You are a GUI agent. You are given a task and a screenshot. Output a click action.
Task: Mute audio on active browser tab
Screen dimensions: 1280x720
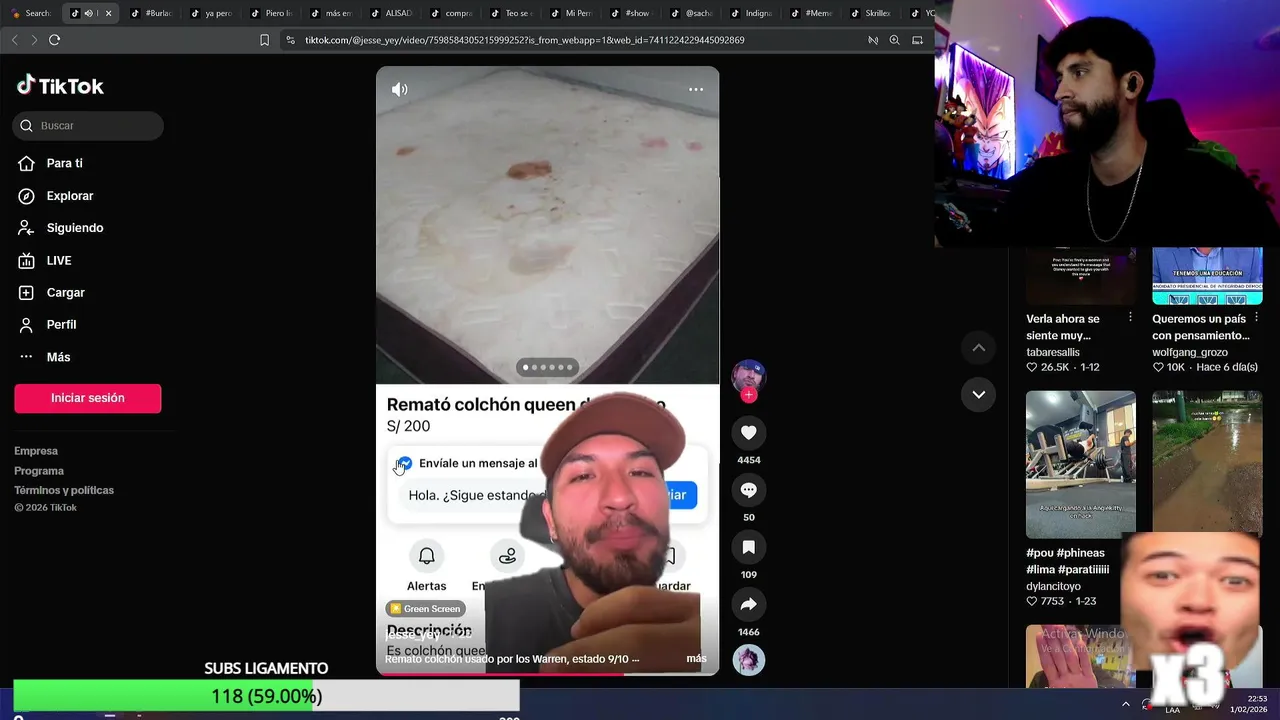[x=89, y=13]
